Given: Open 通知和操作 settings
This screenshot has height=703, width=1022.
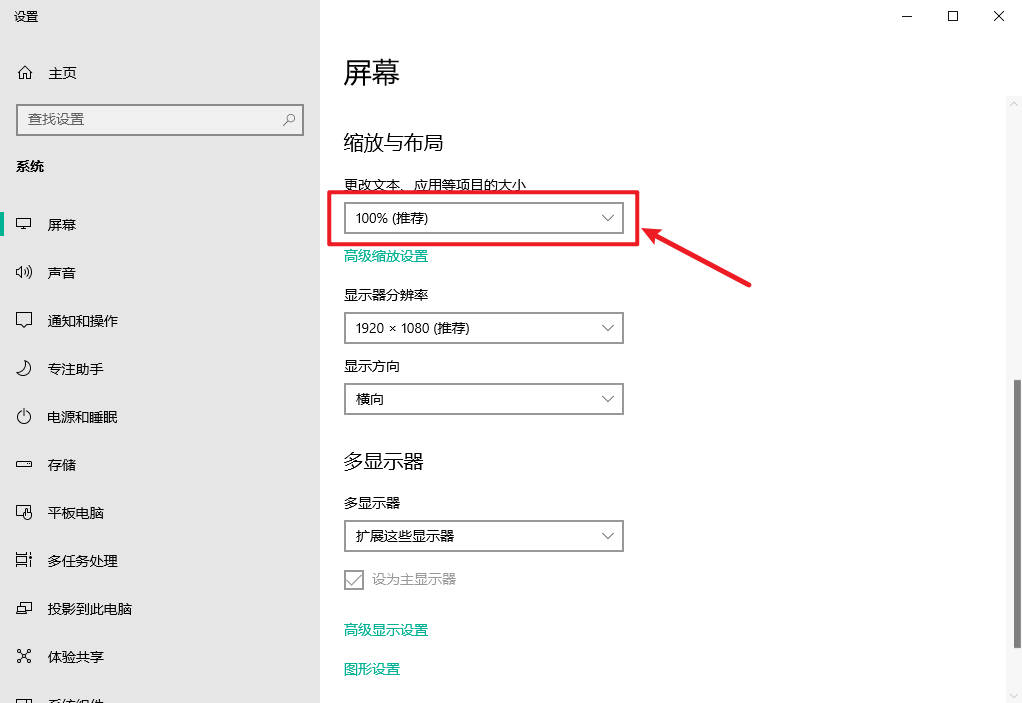Looking at the screenshot, I should click(83, 321).
